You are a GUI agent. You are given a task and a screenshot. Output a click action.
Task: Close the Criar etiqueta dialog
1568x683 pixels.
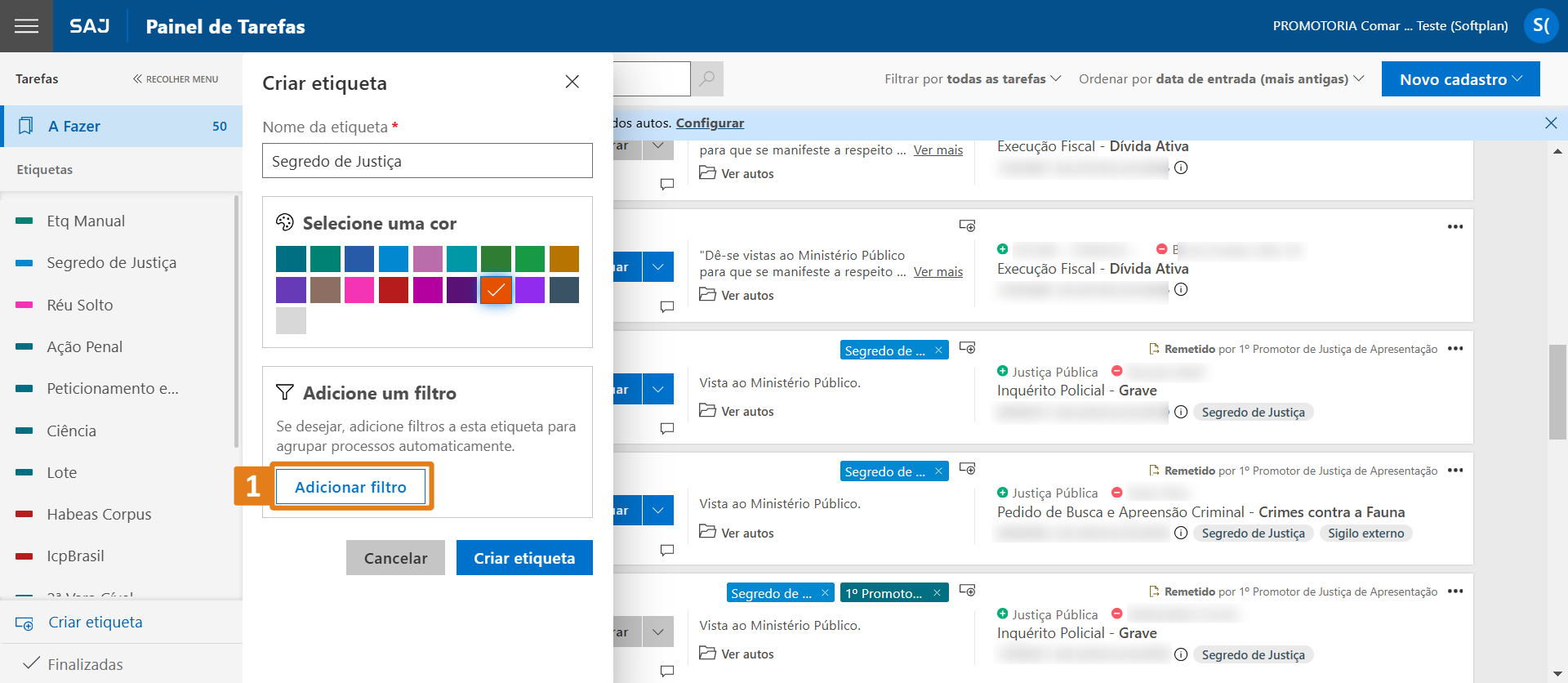click(572, 82)
